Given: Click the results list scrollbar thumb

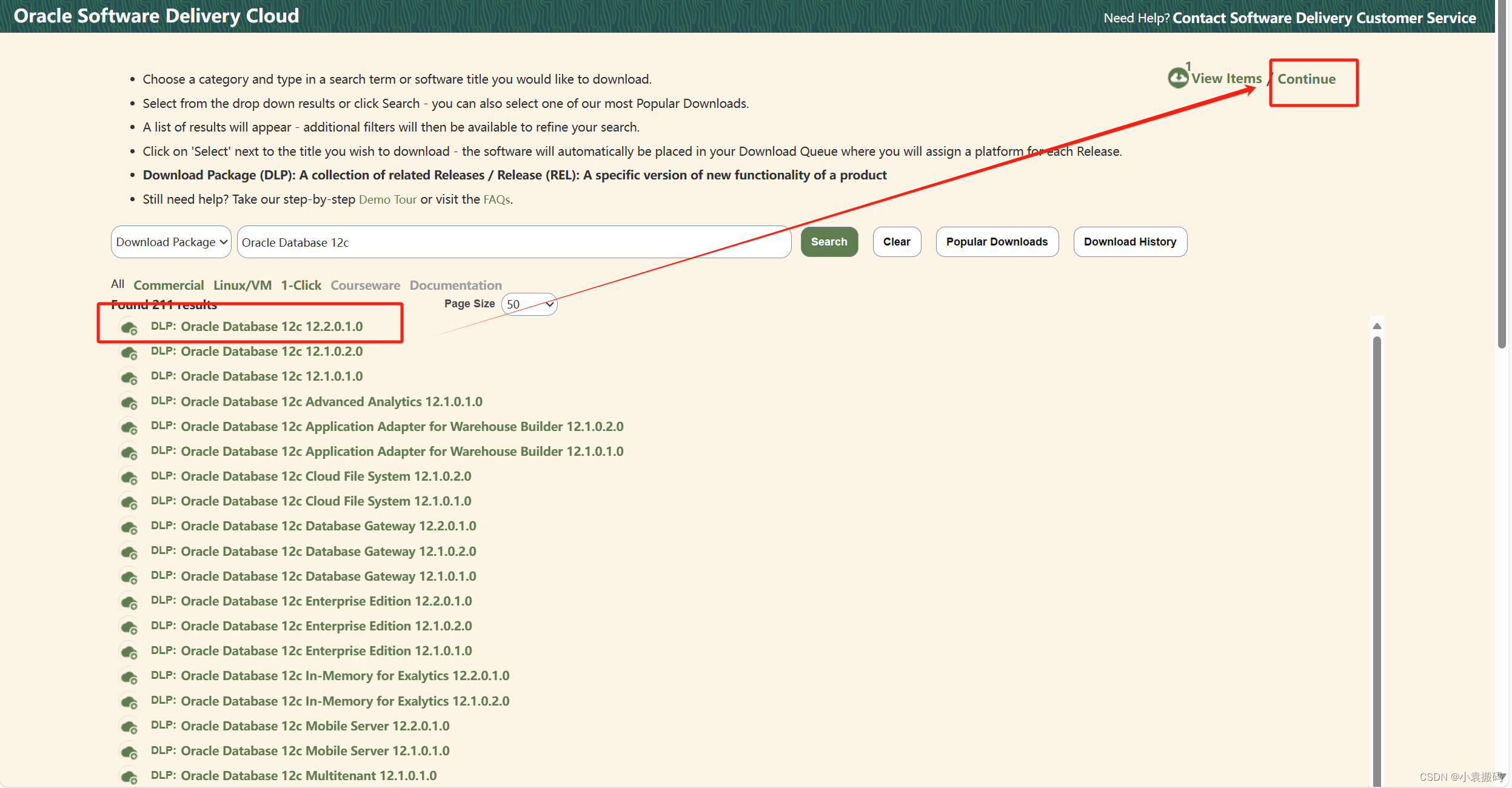Looking at the screenshot, I should tap(1377, 561).
